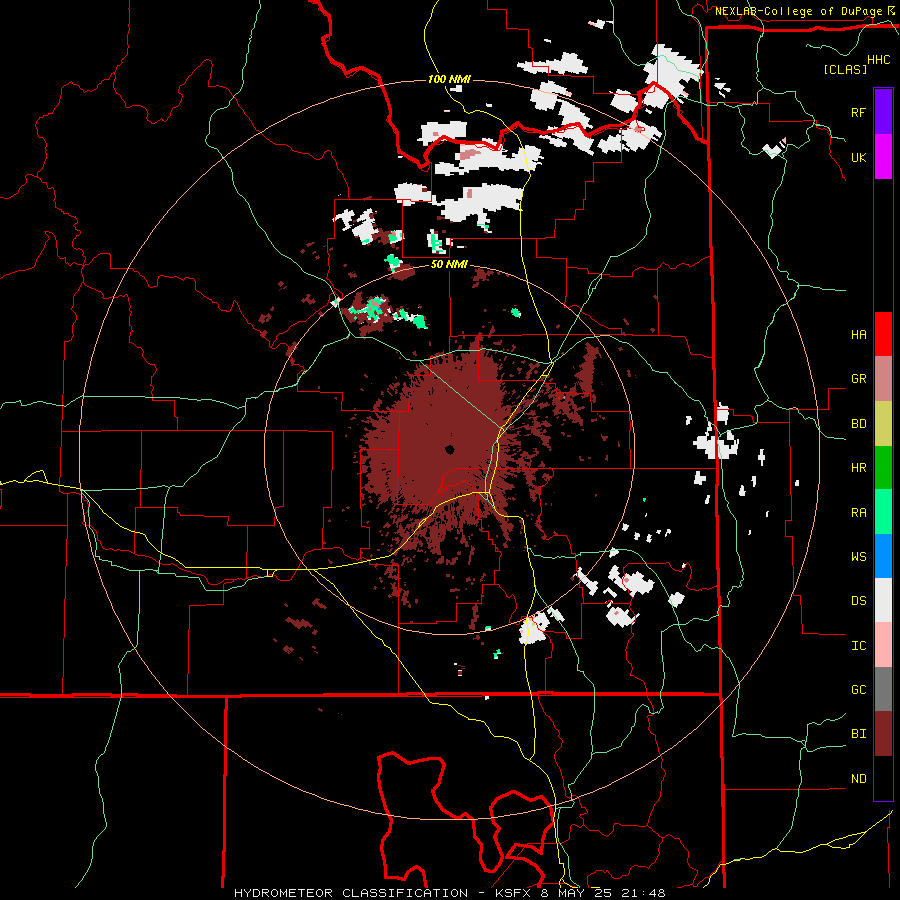Click the RF legend label
Viewport: 900px width, 900px height.
(858, 112)
